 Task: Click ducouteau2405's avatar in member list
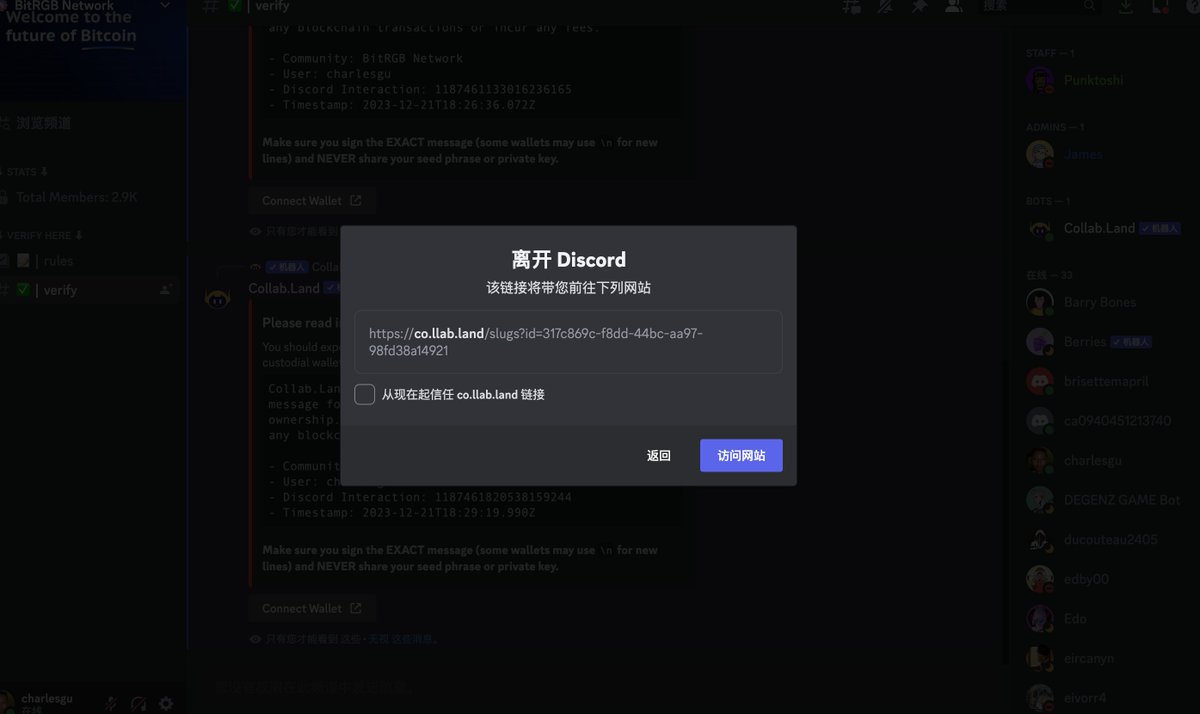[1040, 539]
